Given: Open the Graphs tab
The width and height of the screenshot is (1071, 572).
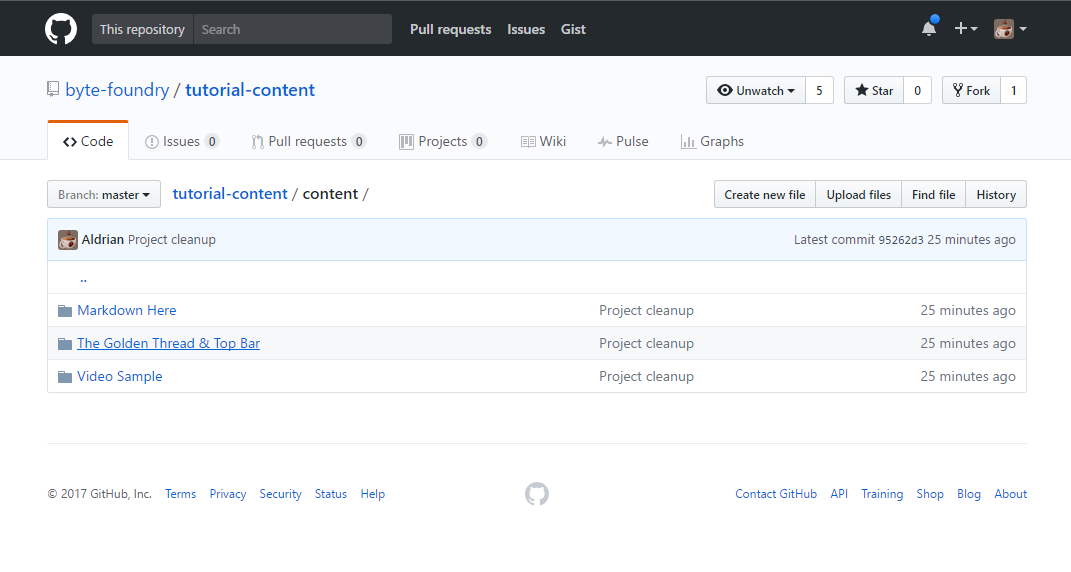Looking at the screenshot, I should click(712, 141).
